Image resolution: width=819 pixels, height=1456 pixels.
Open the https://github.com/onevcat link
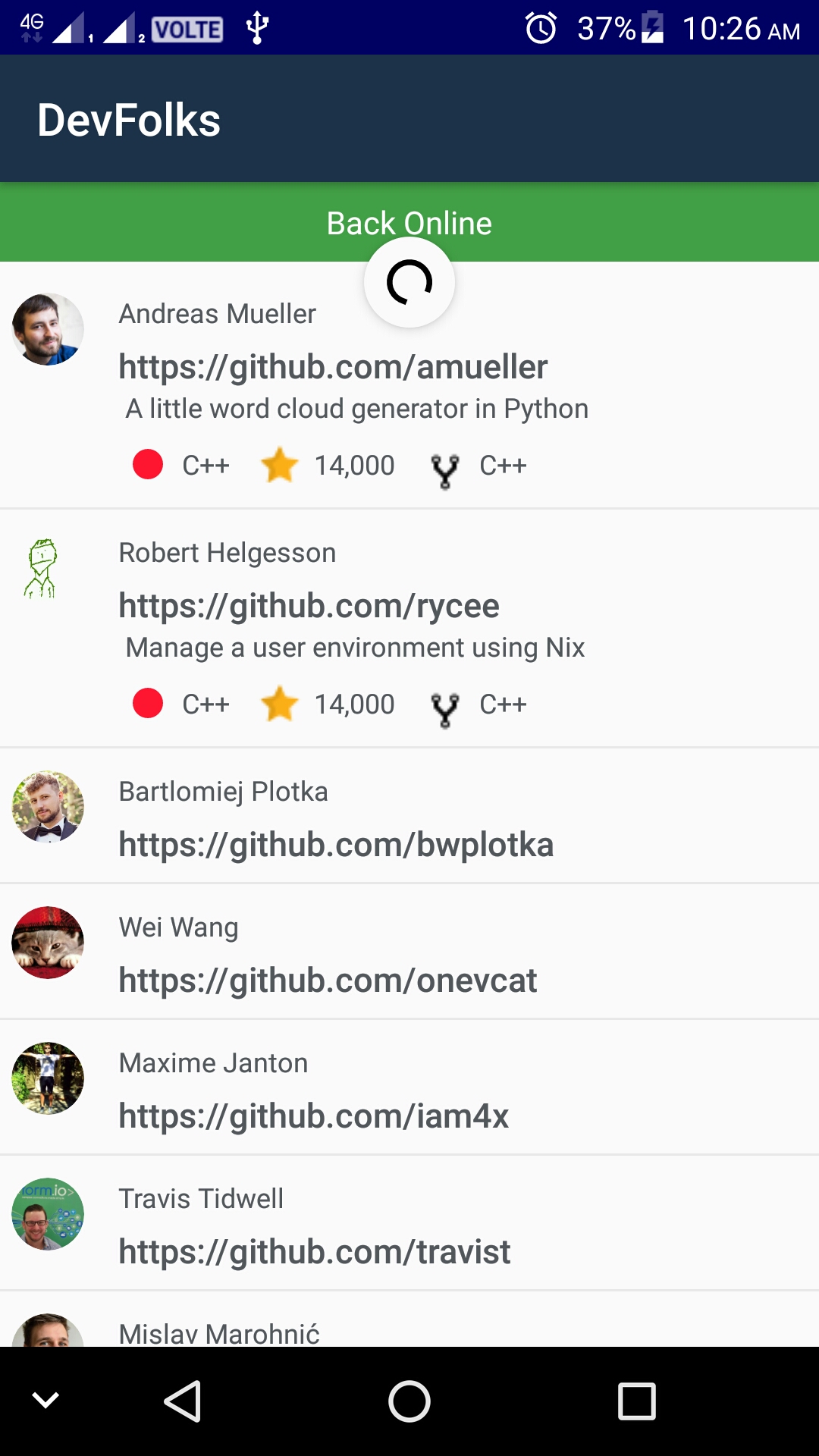(x=328, y=981)
